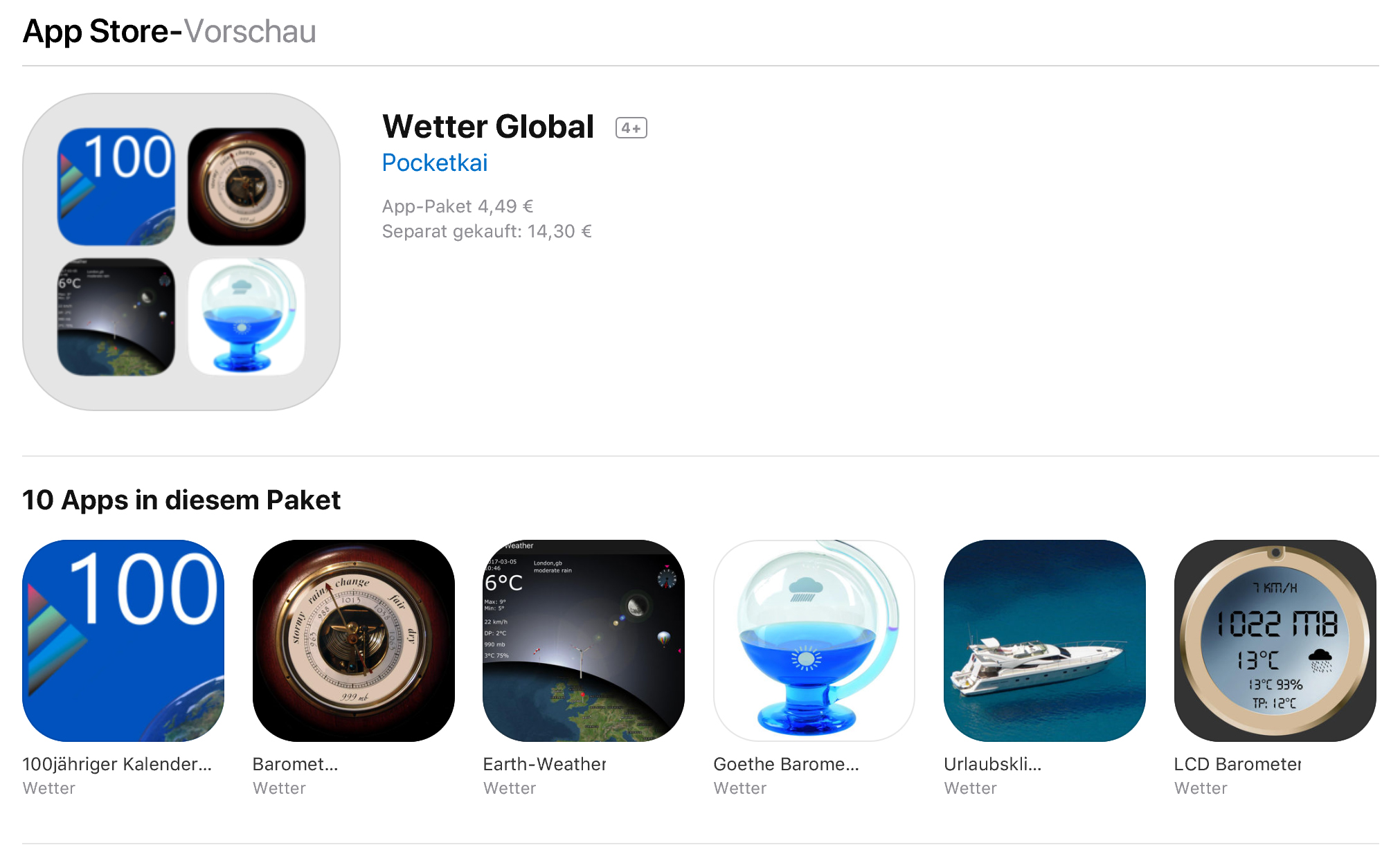This screenshot has width=1400, height=863.
Task: Click the Goethe Barome... app title
Action: (x=786, y=764)
